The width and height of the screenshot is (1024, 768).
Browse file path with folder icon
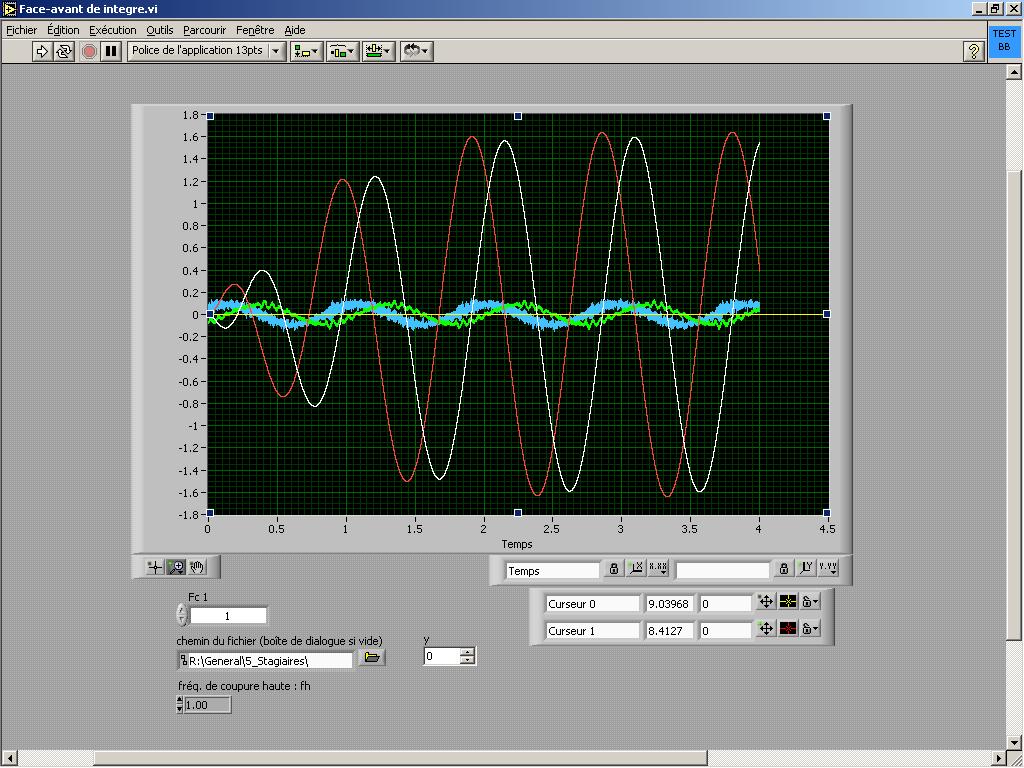click(372, 658)
